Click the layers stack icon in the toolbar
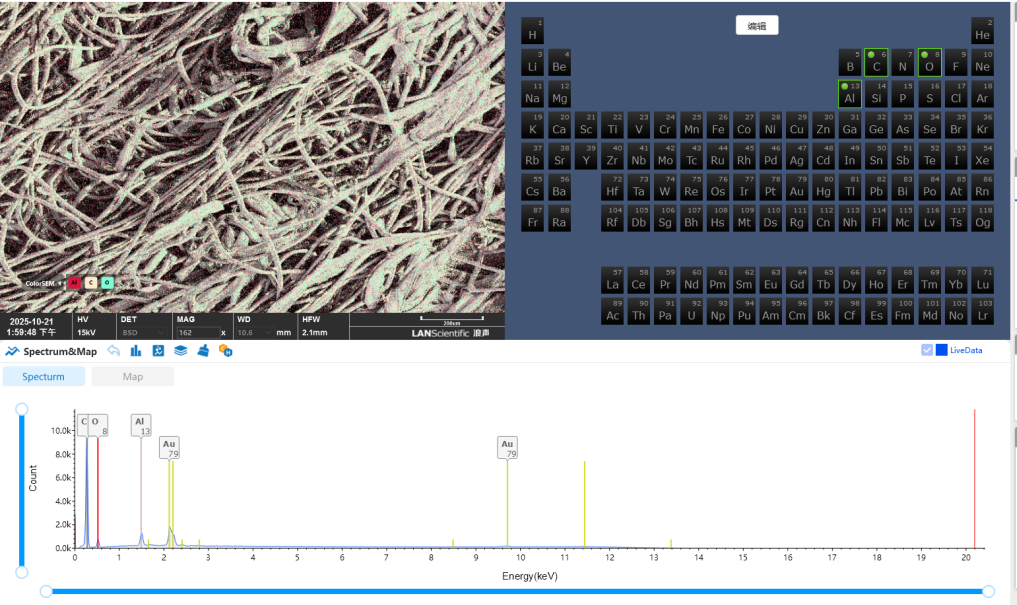The height and width of the screenshot is (605, 1017). pos(181,351)
